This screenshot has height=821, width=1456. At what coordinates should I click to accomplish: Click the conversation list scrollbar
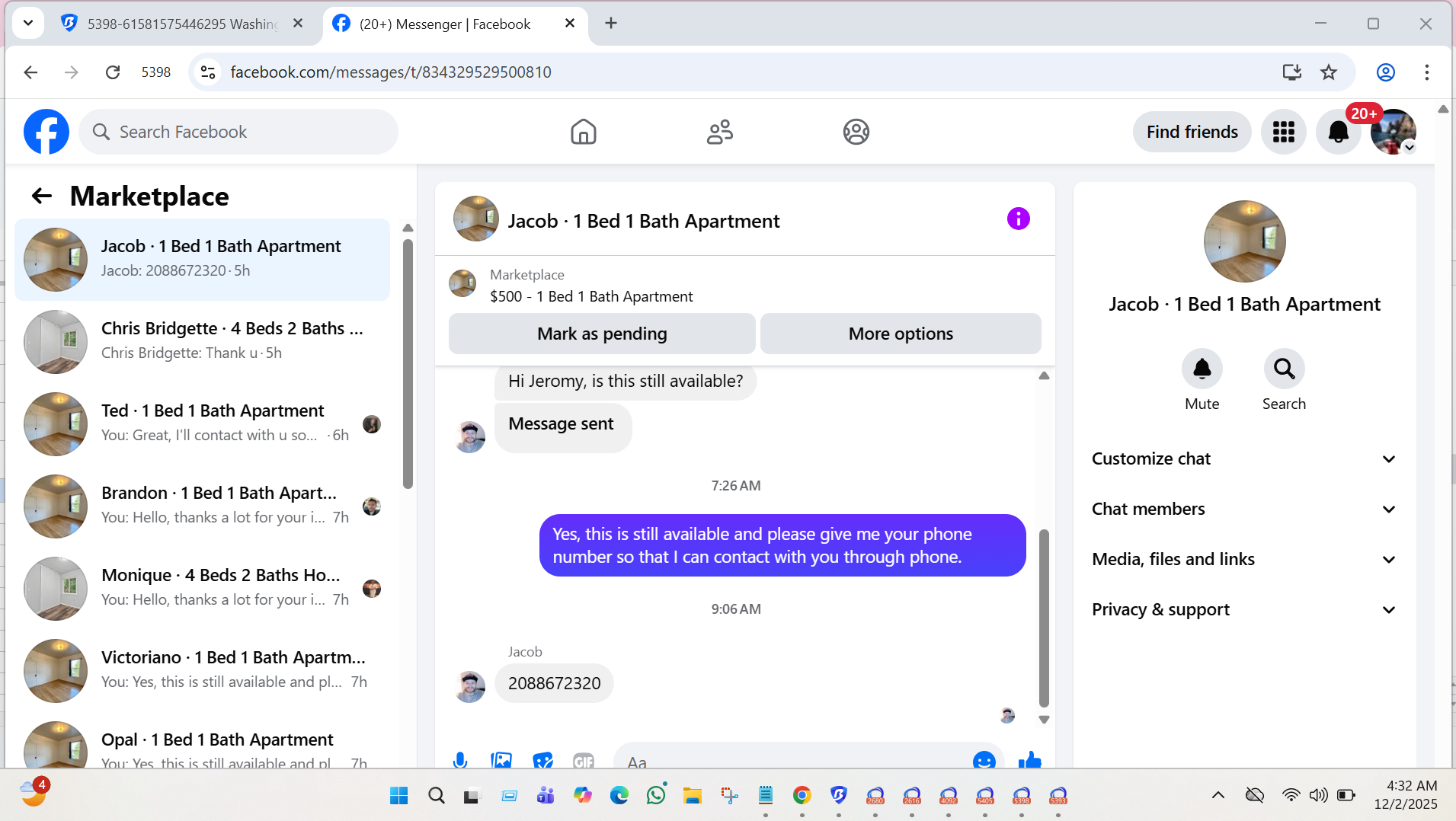click(408, 364)
